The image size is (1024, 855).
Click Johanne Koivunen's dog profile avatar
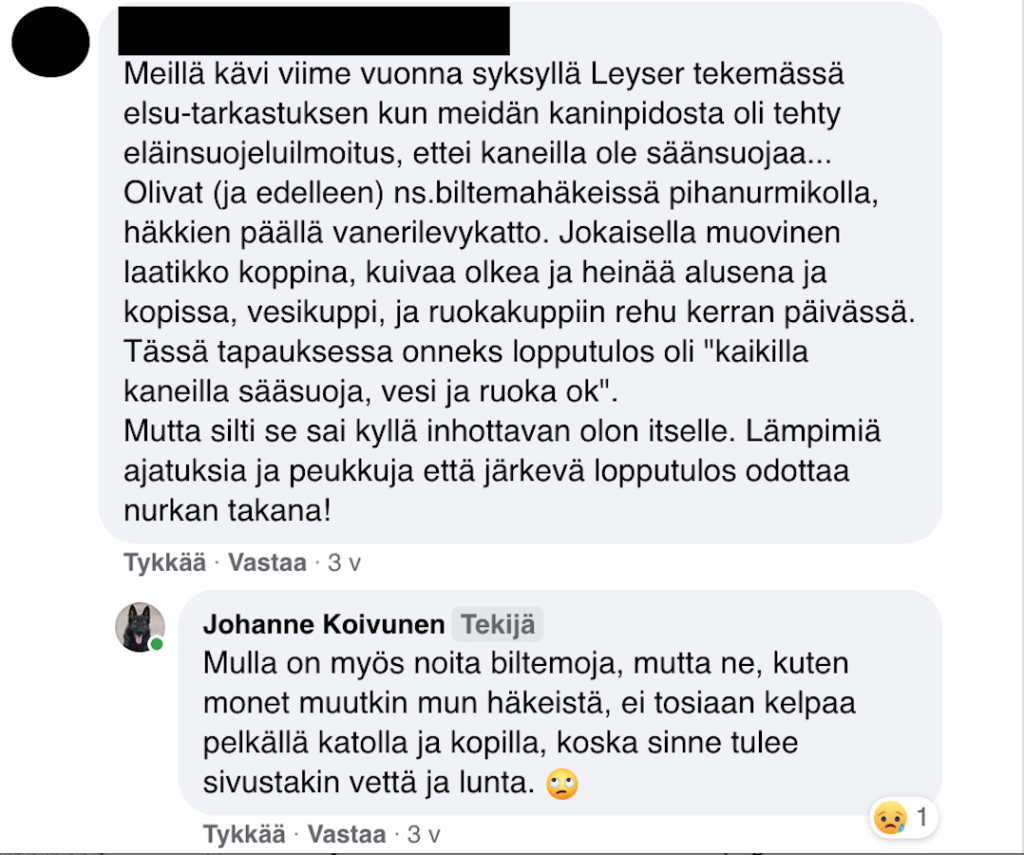tap(140, 627)
